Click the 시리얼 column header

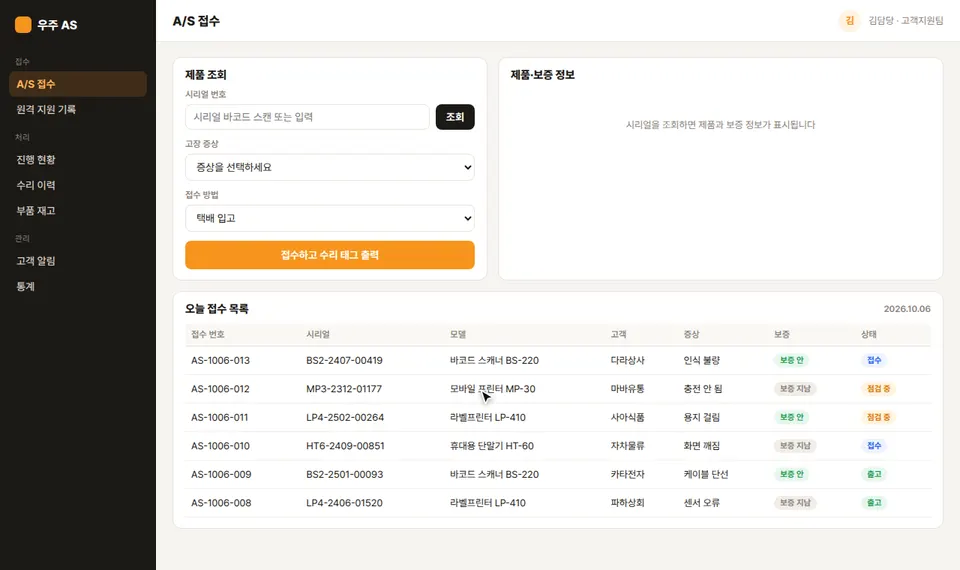[x=318, y=334]
